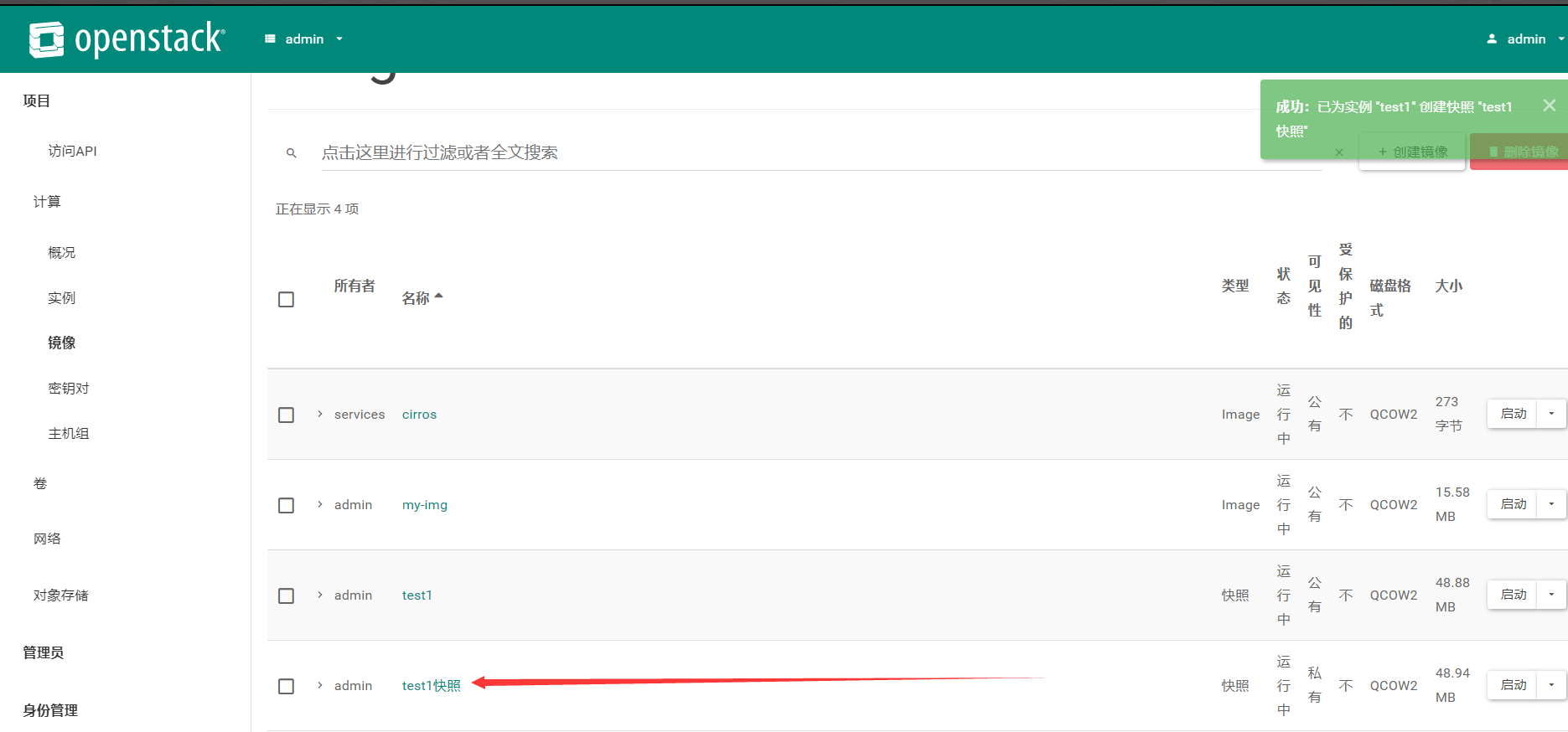Open the test1 row actions dropdown

pos(1551,595)
